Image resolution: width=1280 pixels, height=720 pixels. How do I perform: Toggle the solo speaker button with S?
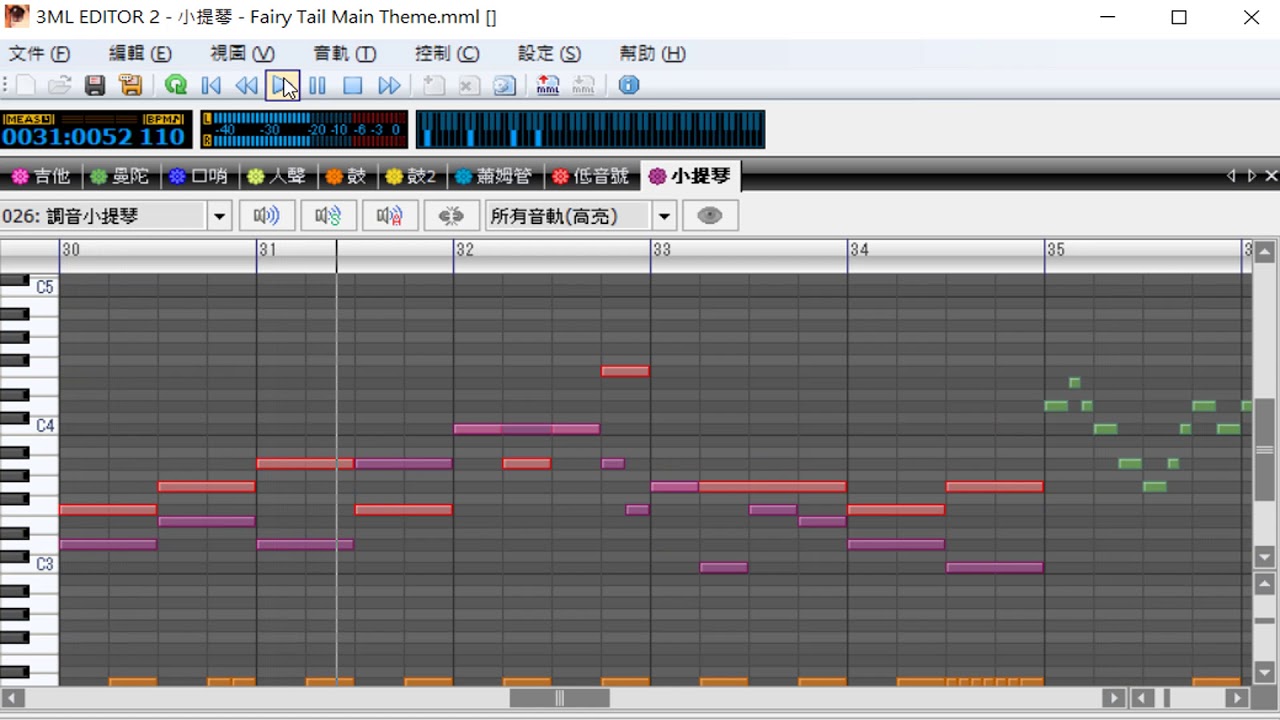[328, 216]
